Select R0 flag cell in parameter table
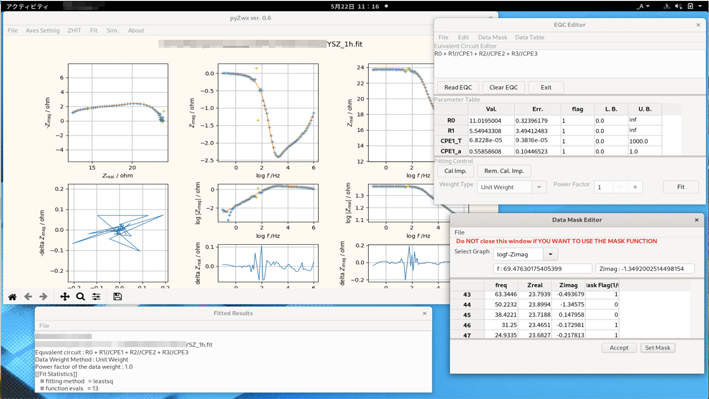Viewport: 709px width, 399px height. pyautogui.click(x=577, y=121)
